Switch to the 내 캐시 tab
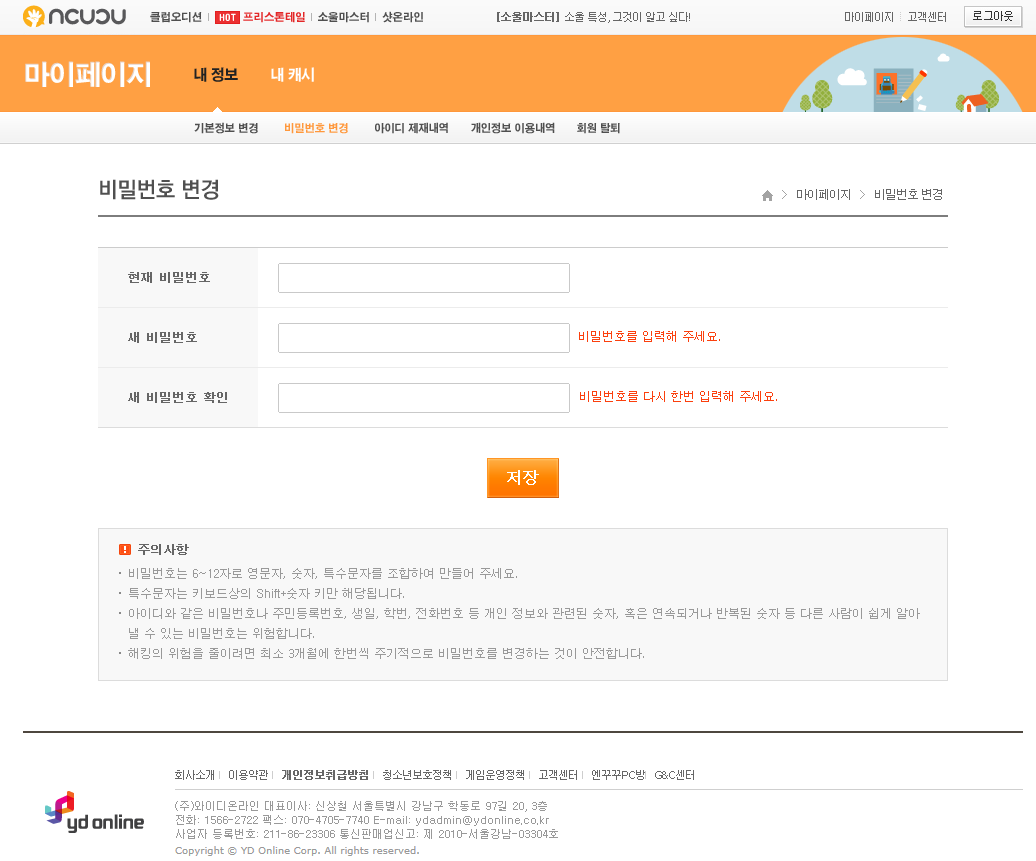This screenshot has width=1036, height=861. (x=292, y=75)
